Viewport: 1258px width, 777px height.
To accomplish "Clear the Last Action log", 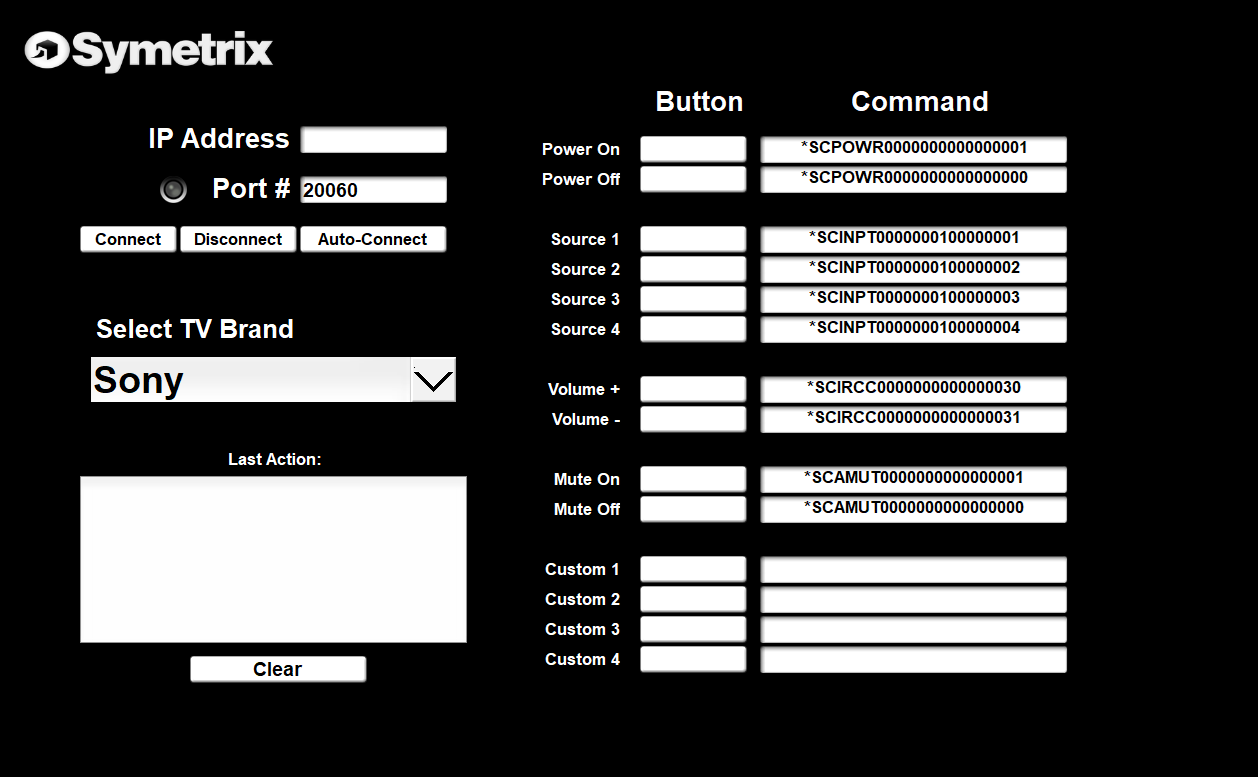I will 278,670.
